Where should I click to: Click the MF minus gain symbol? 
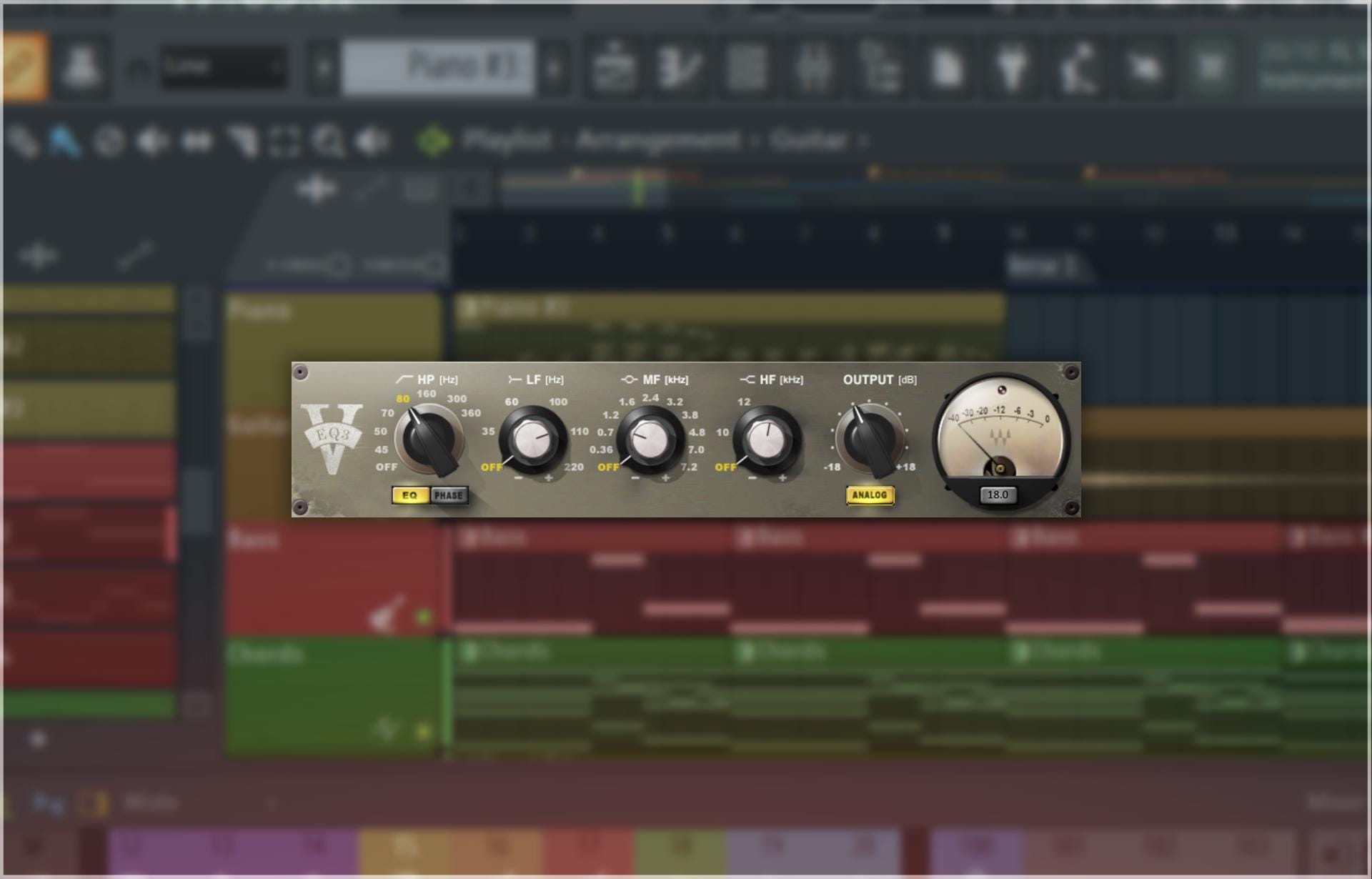(x=635, y=478)
